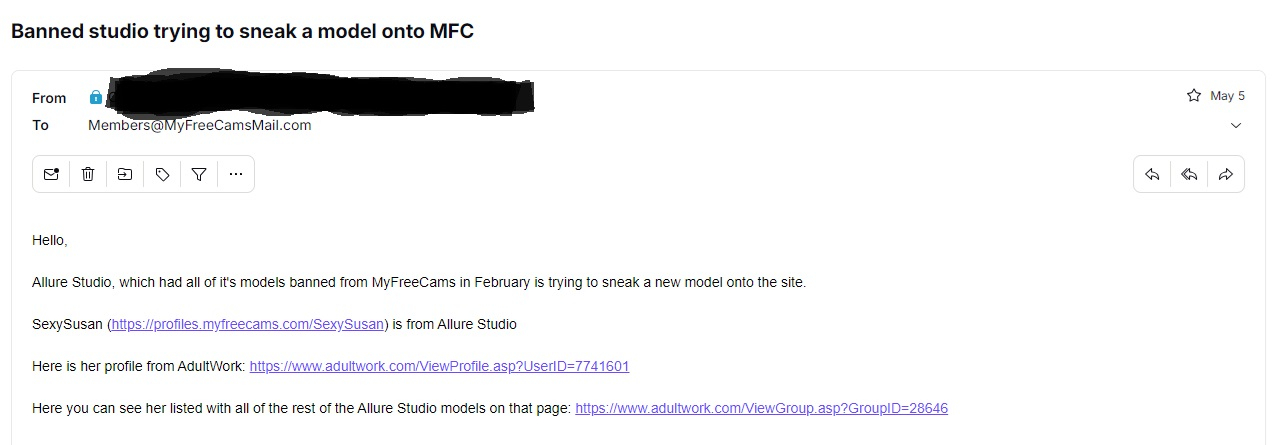The image size is (1276, 445).
Task: Star this message
Action: [1193, 96]
